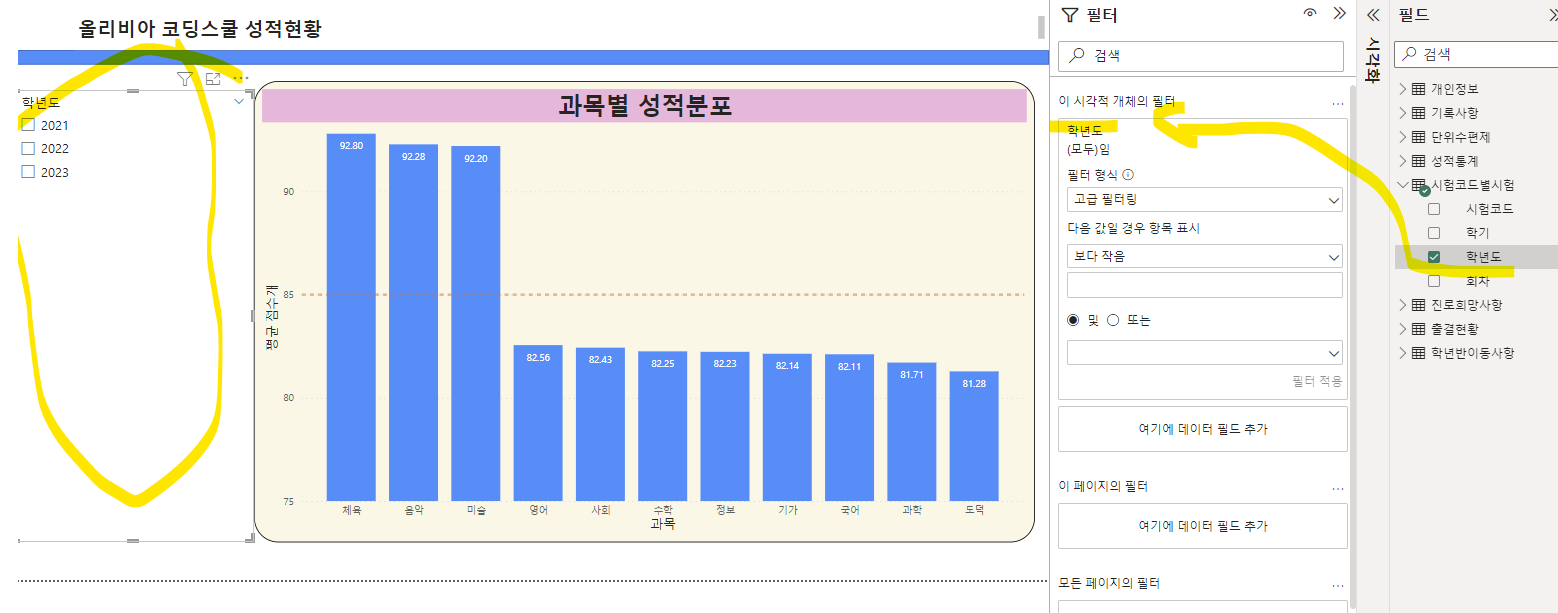Select the 음악 bar labeled 92.28
This screenshot has height=613, width=1558.
point(413,323)
